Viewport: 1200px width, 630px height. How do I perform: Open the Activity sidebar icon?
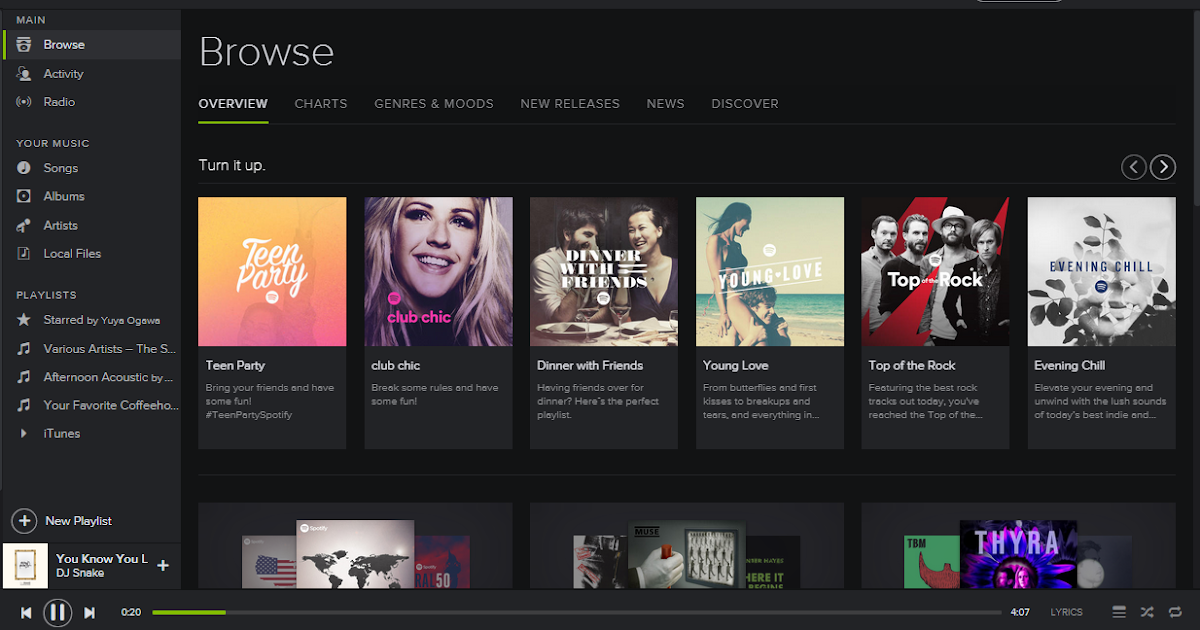[24, 74]
